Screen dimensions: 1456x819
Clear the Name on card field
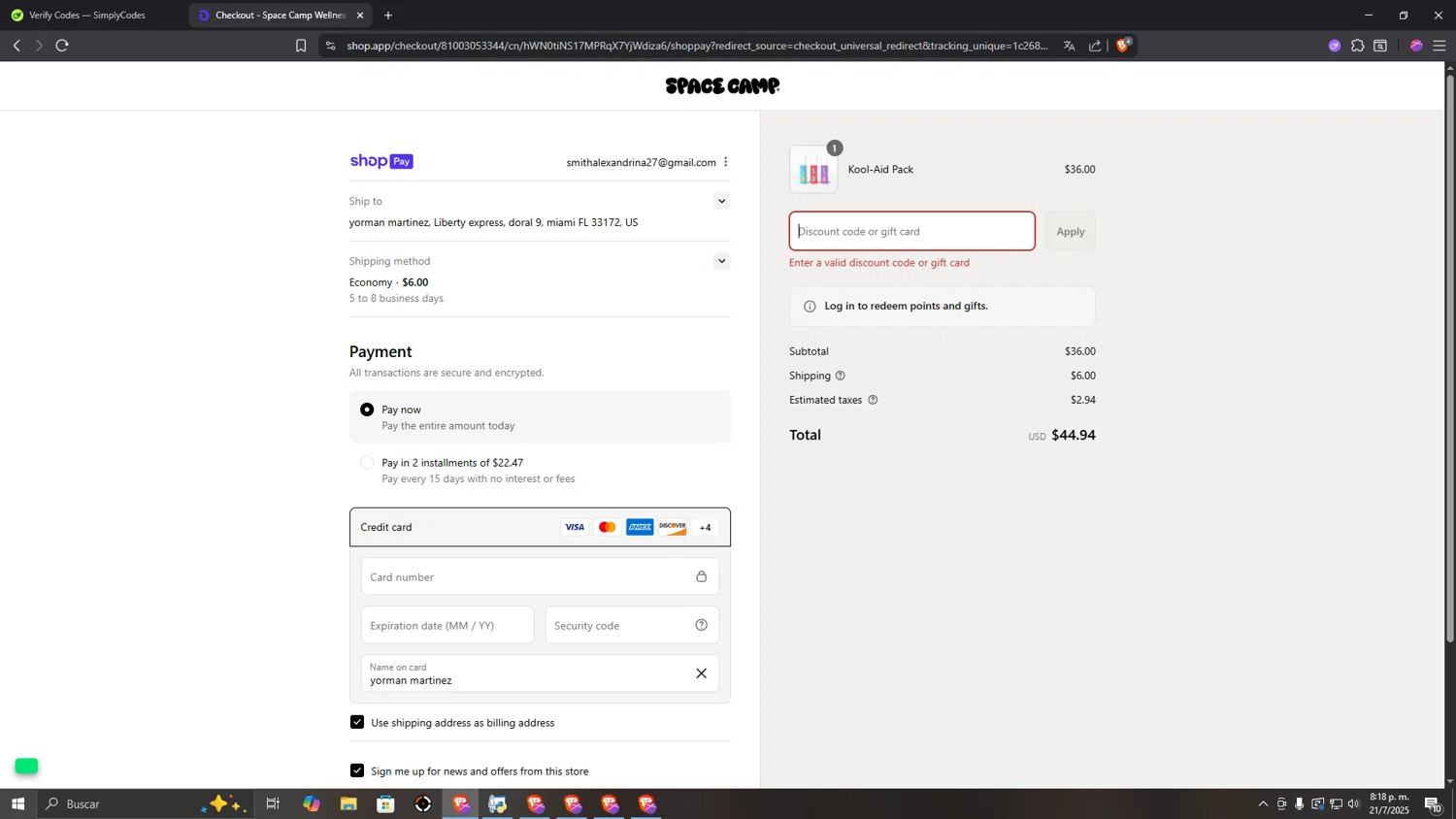[701, 673]
